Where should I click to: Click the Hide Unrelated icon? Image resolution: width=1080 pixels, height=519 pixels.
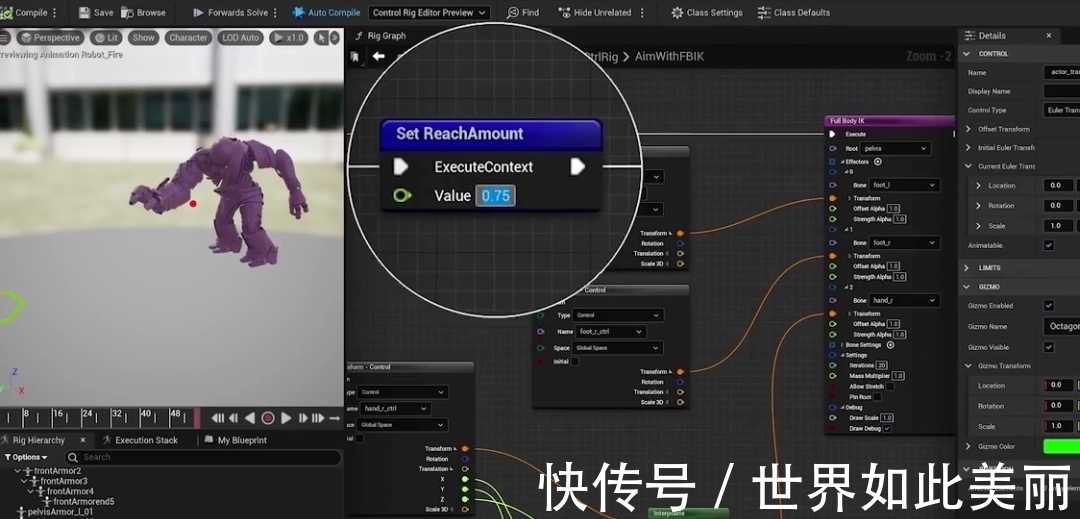click(x=564, y=12)
